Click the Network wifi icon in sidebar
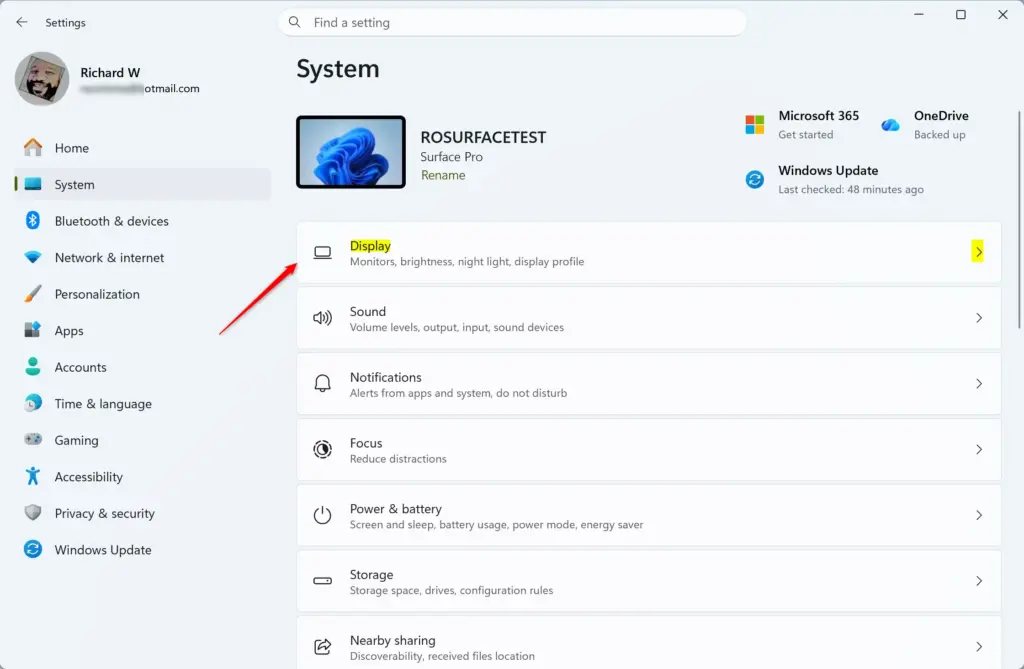The height and width of the screenshot is (669, 1024). 33,257
